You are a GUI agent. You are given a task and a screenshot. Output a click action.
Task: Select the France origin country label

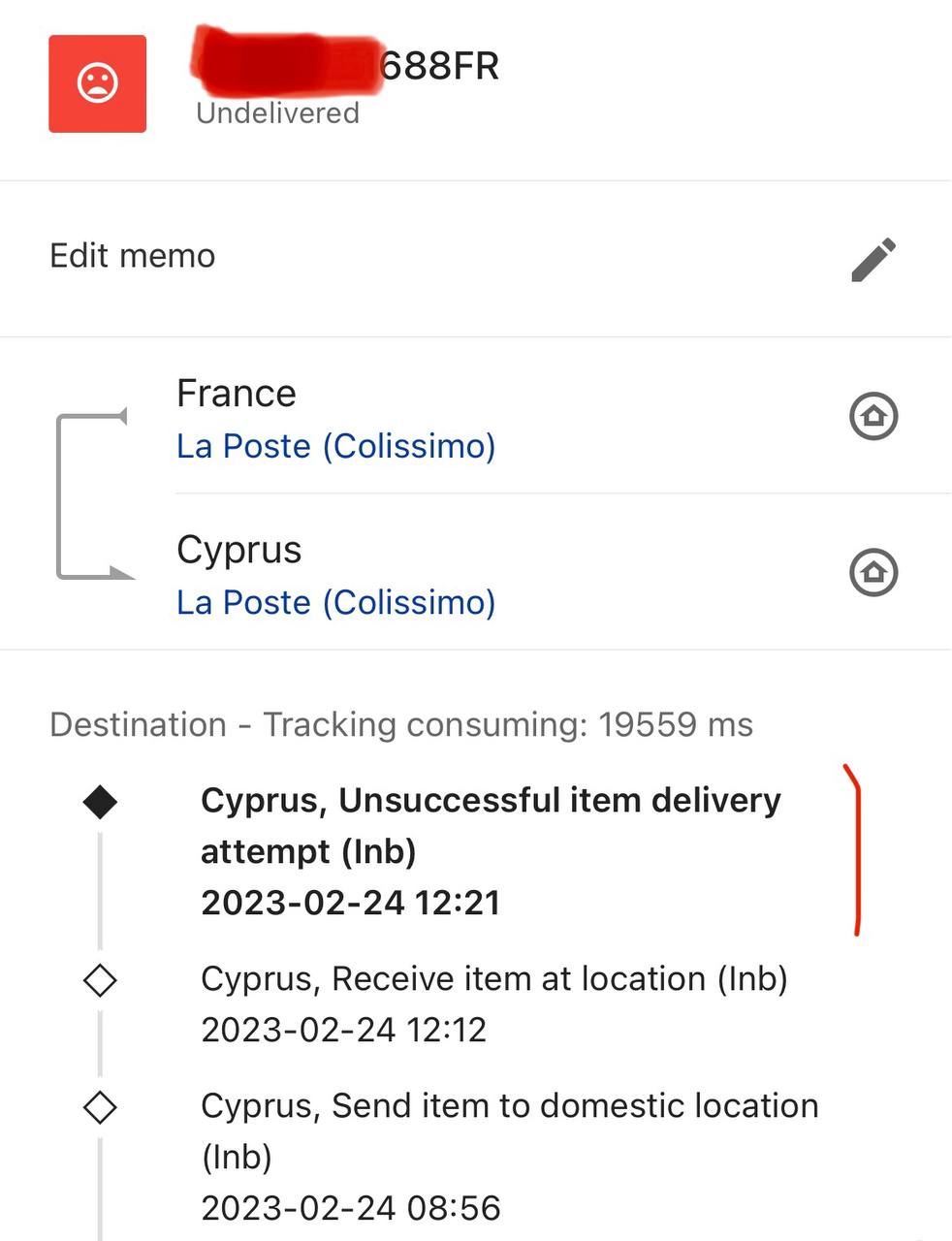[x=237, y=394]
